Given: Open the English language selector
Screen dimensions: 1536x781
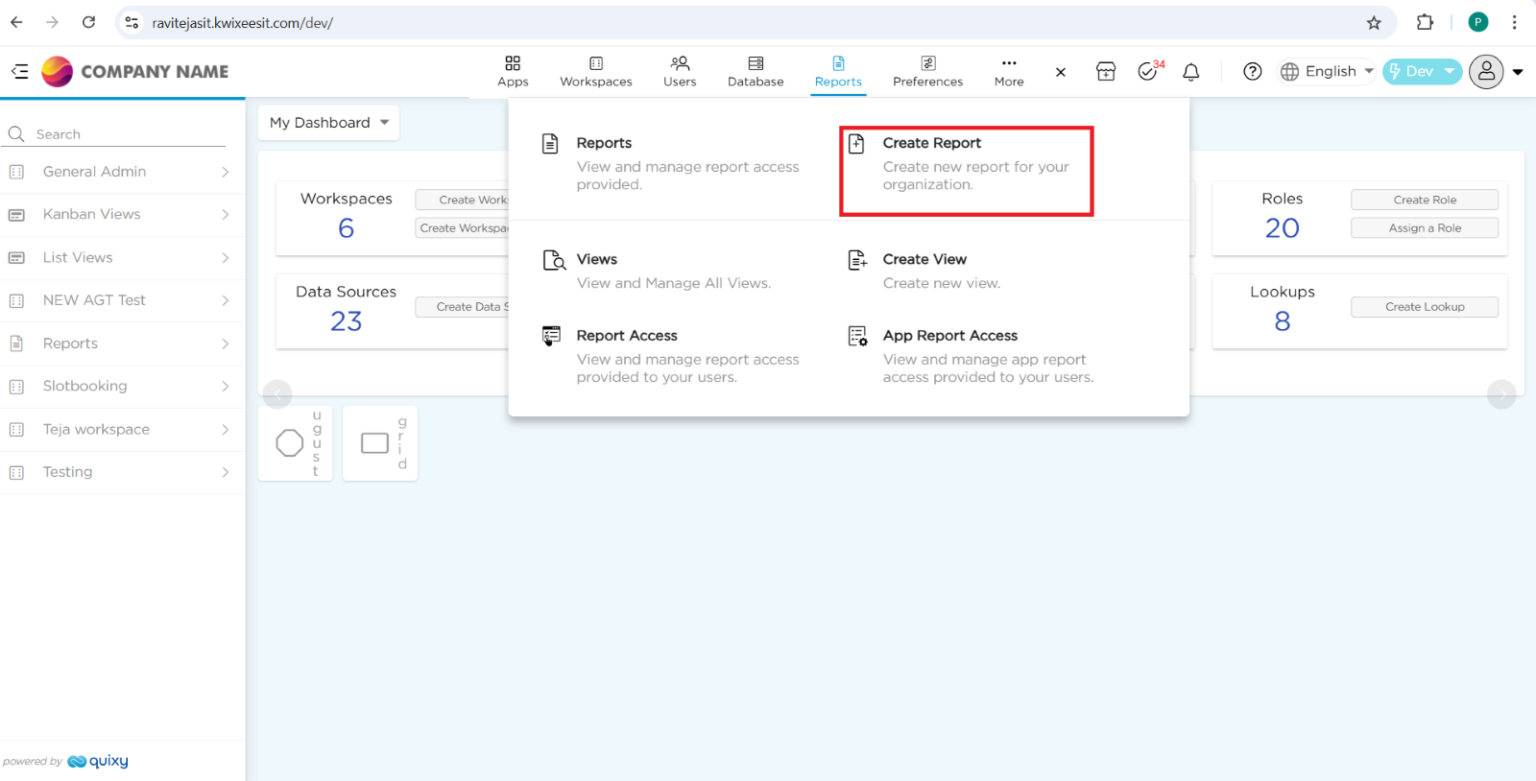Looking at the screenshot, I should (1326, 71).
